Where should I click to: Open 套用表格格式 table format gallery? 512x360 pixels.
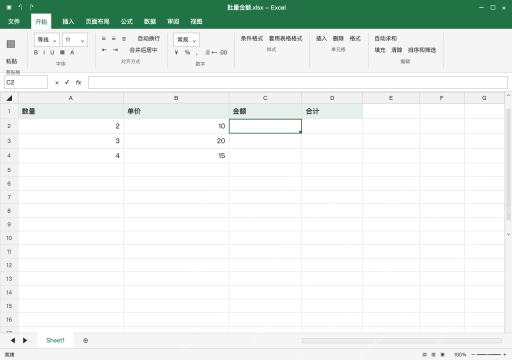(286, 39)
